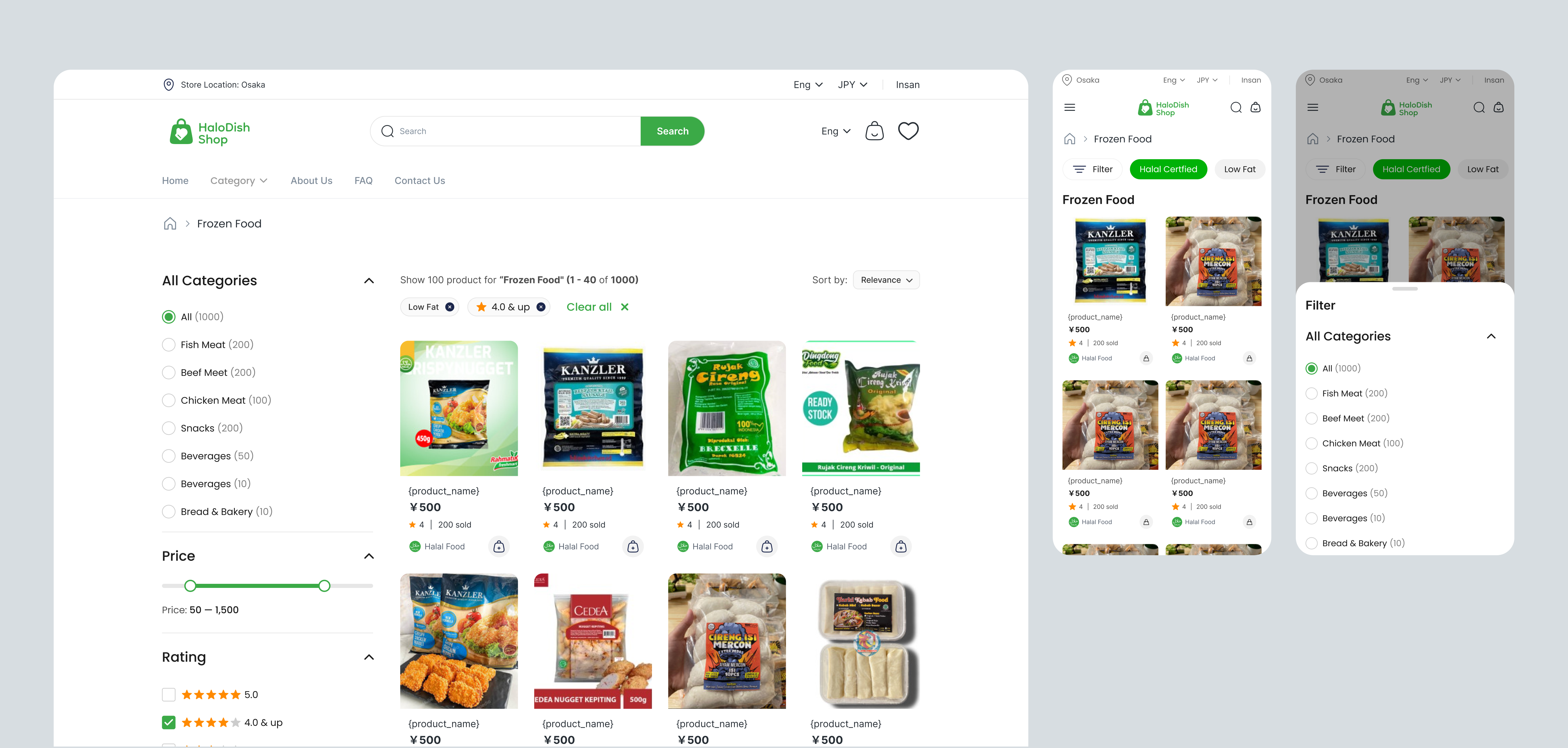This screenshot has height=748, width=1568.
Task: Click the store location pin icon
Action: coord(169,85)
